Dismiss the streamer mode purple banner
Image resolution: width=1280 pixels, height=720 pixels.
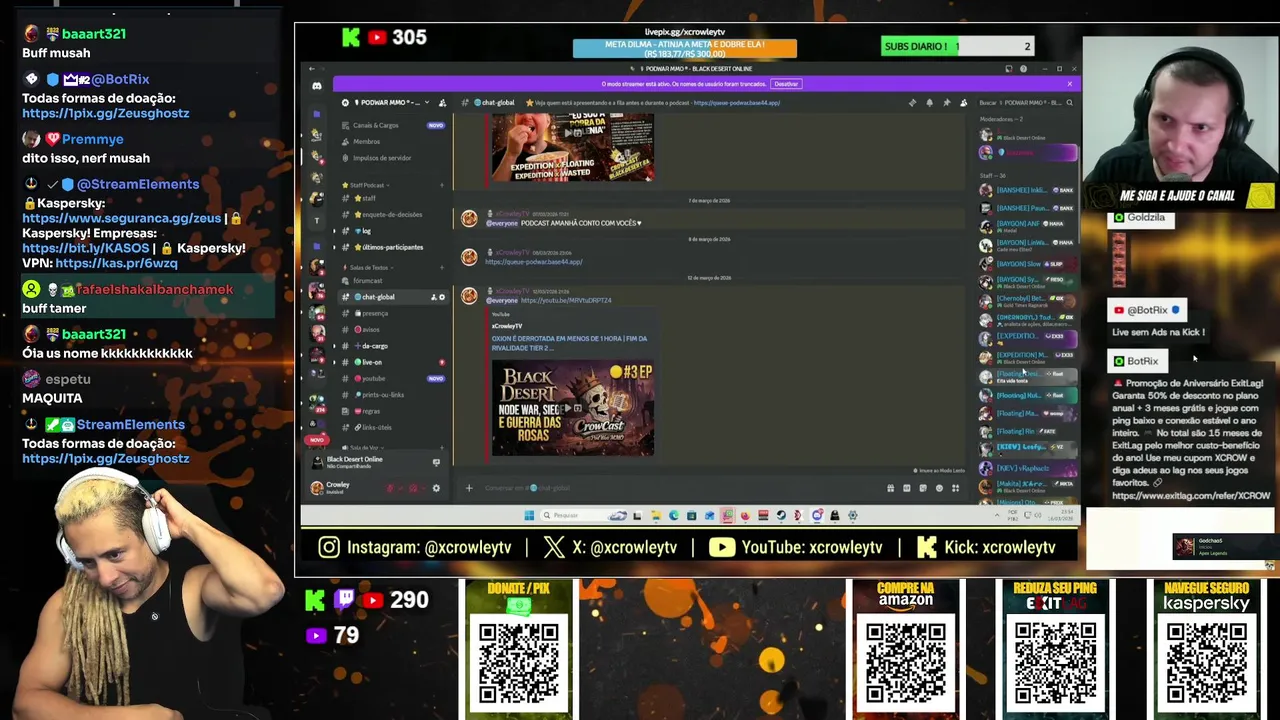(1069, 84)
